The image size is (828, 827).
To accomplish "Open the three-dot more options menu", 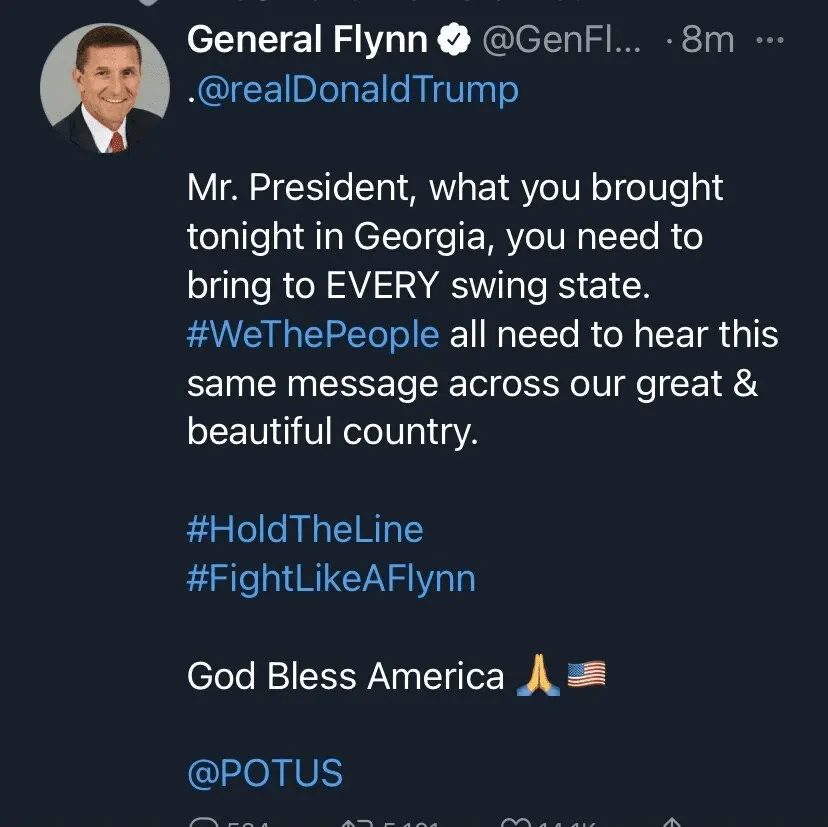I will click(x=769, y=41).
